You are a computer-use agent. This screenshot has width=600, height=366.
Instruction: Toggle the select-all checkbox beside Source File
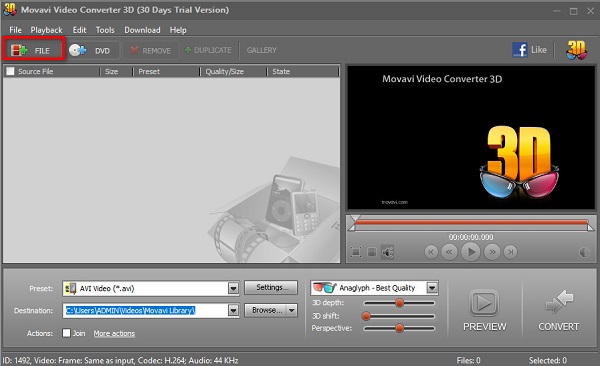click(x=10, y=71)
